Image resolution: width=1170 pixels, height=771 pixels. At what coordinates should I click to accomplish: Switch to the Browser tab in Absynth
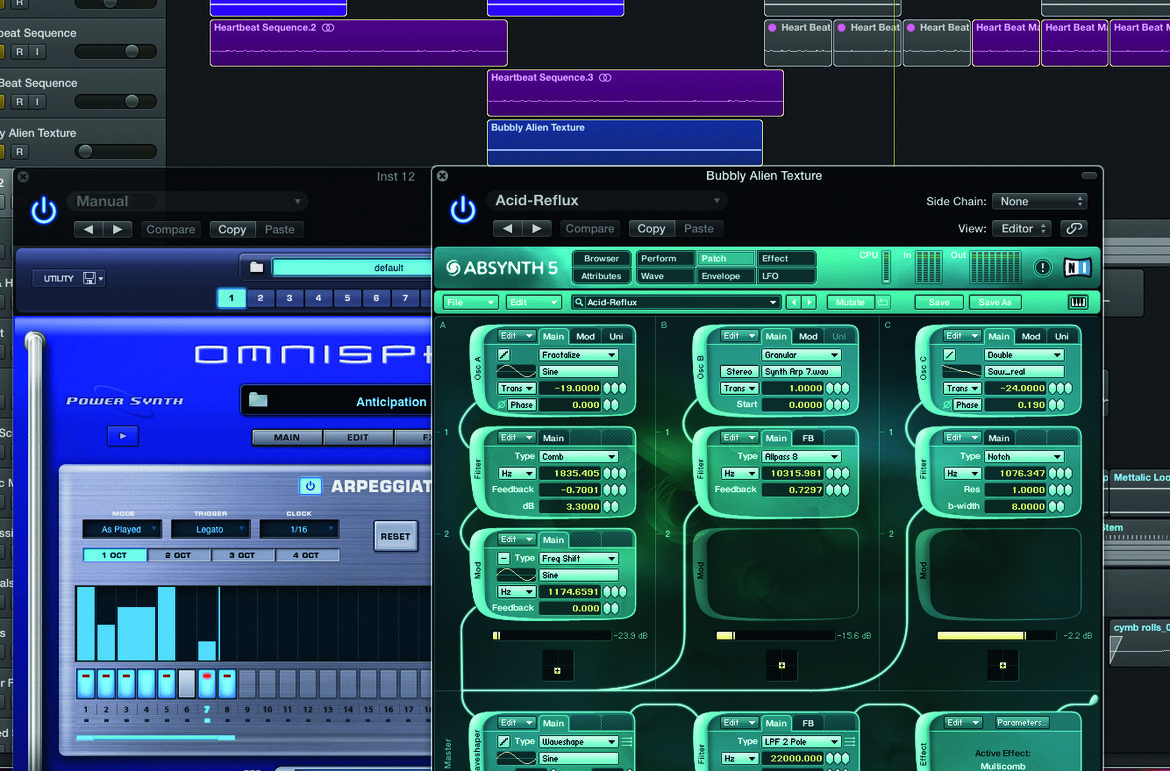[x=601, y=258]
